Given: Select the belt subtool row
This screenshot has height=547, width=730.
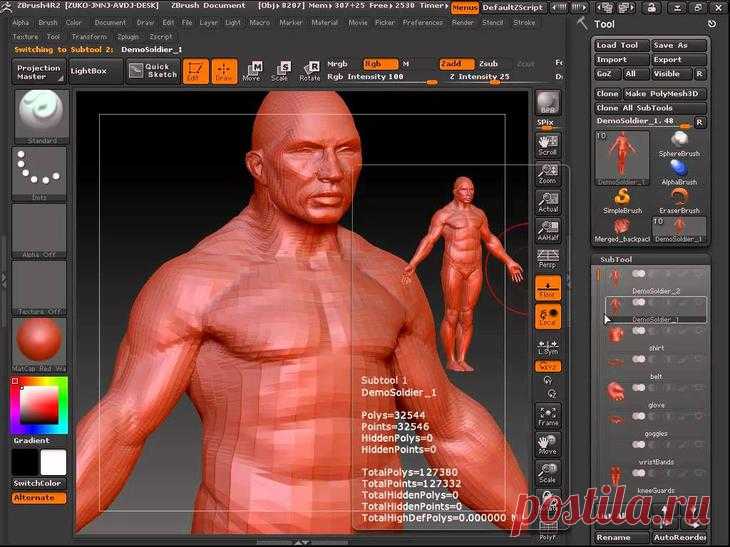Looking at the screenshot, I should tap(653, 366).
